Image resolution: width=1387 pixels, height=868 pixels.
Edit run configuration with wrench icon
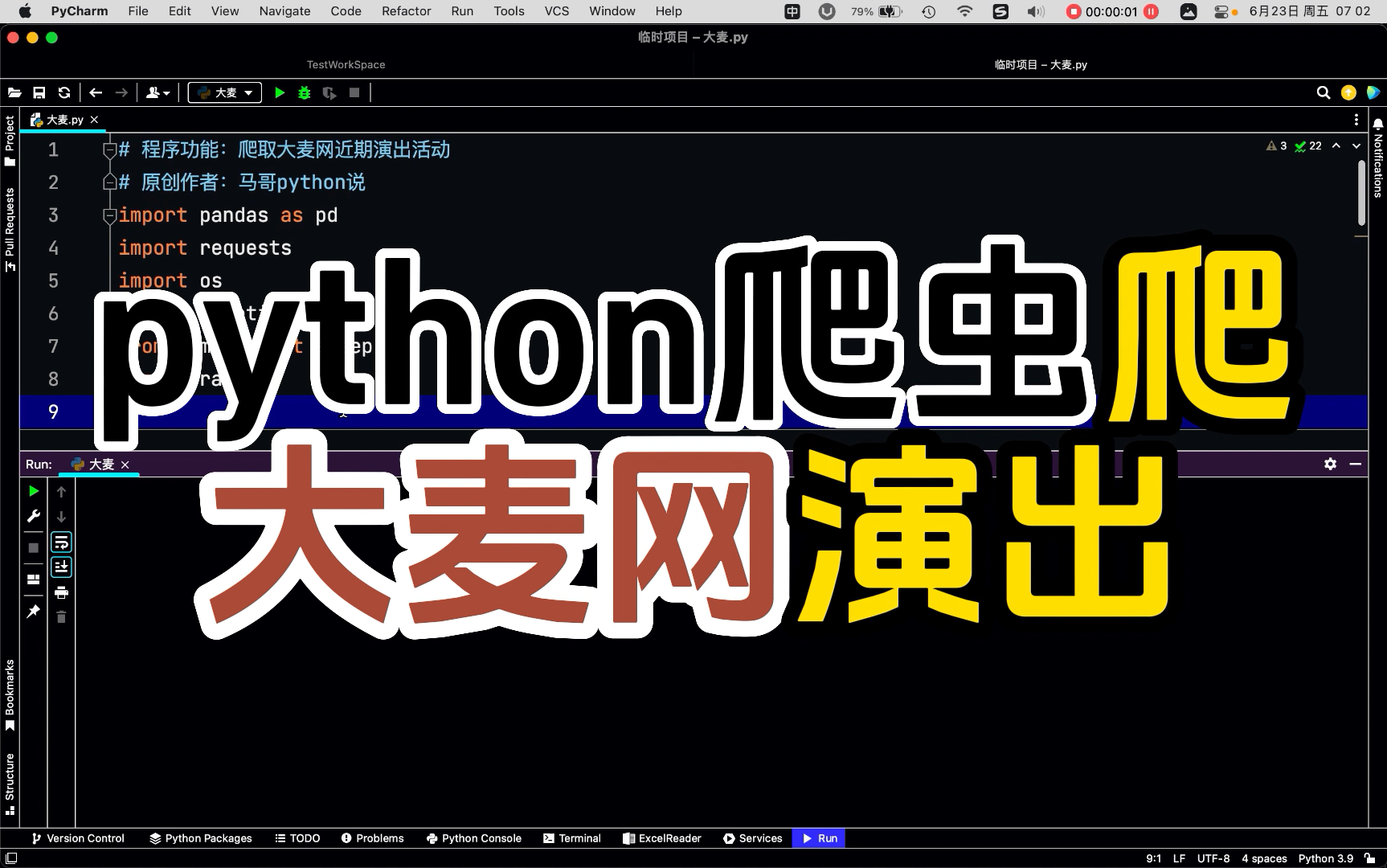pyautogui.click(x=33, y=516)
